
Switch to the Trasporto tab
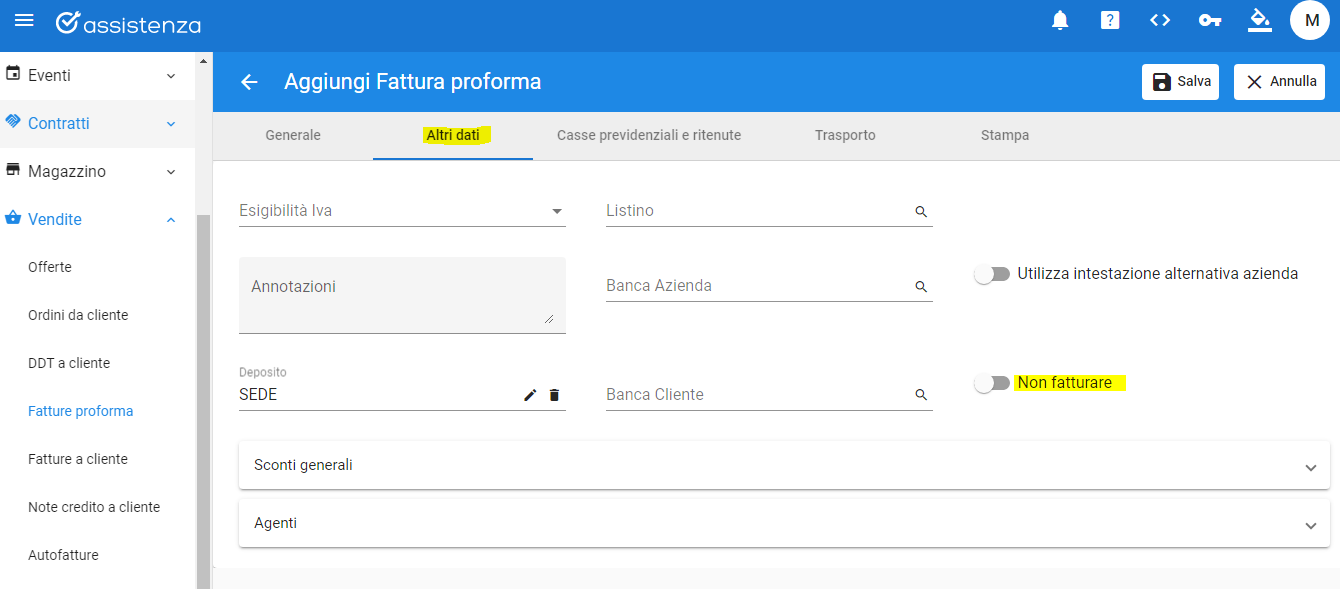[845, 135]
